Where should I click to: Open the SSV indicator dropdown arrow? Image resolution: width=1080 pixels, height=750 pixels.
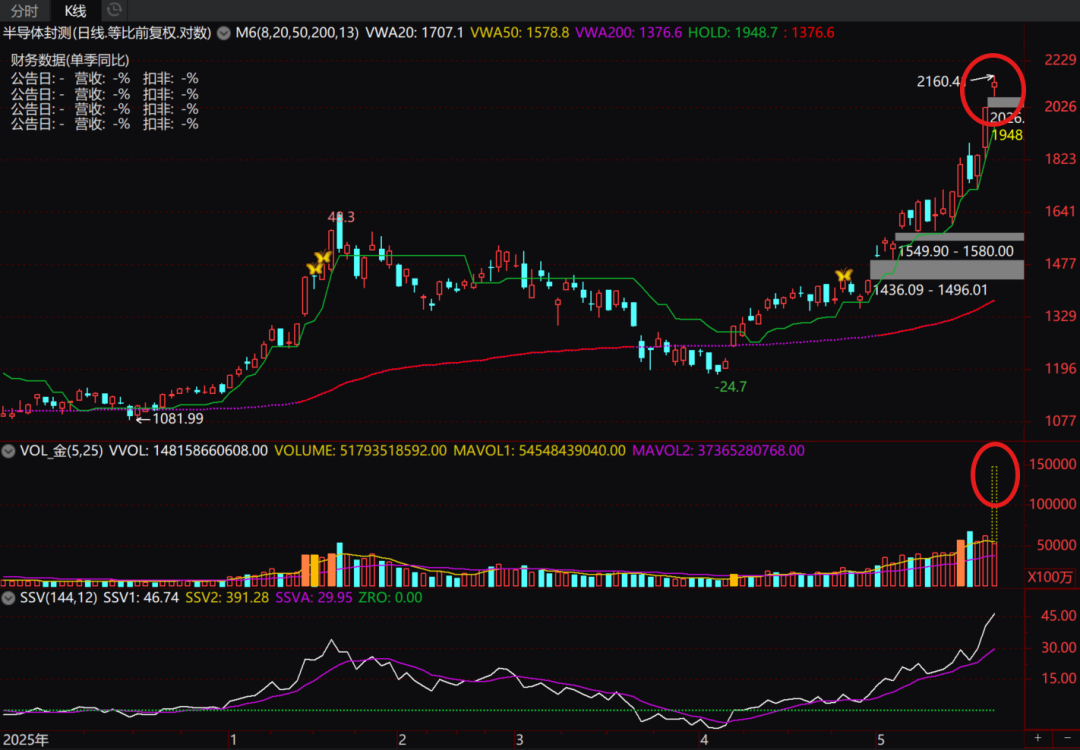pyautogui.click(x=8, y=598)
